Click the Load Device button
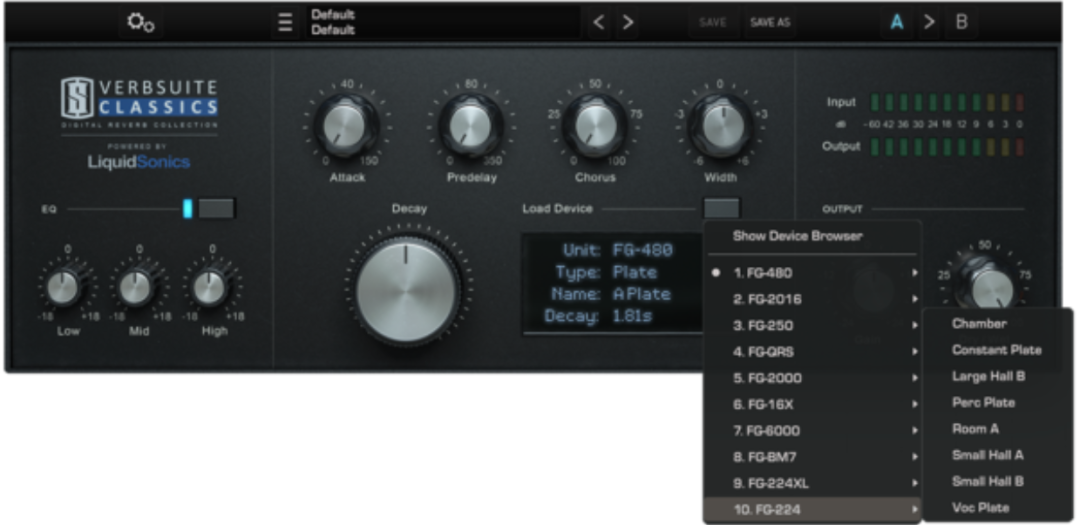Screen dimensions: 1080x525 point(721,208)
